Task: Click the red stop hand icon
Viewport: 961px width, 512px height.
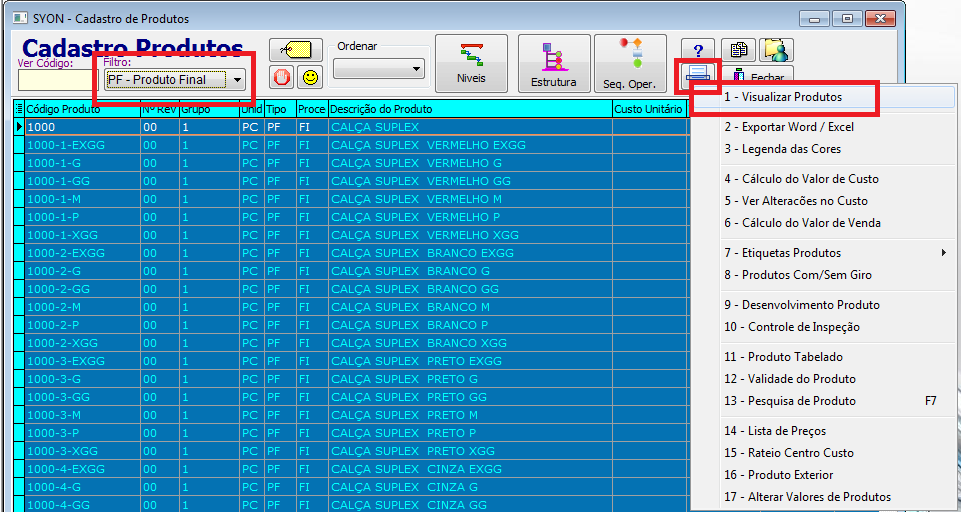Action: click(x=282, y=77)
